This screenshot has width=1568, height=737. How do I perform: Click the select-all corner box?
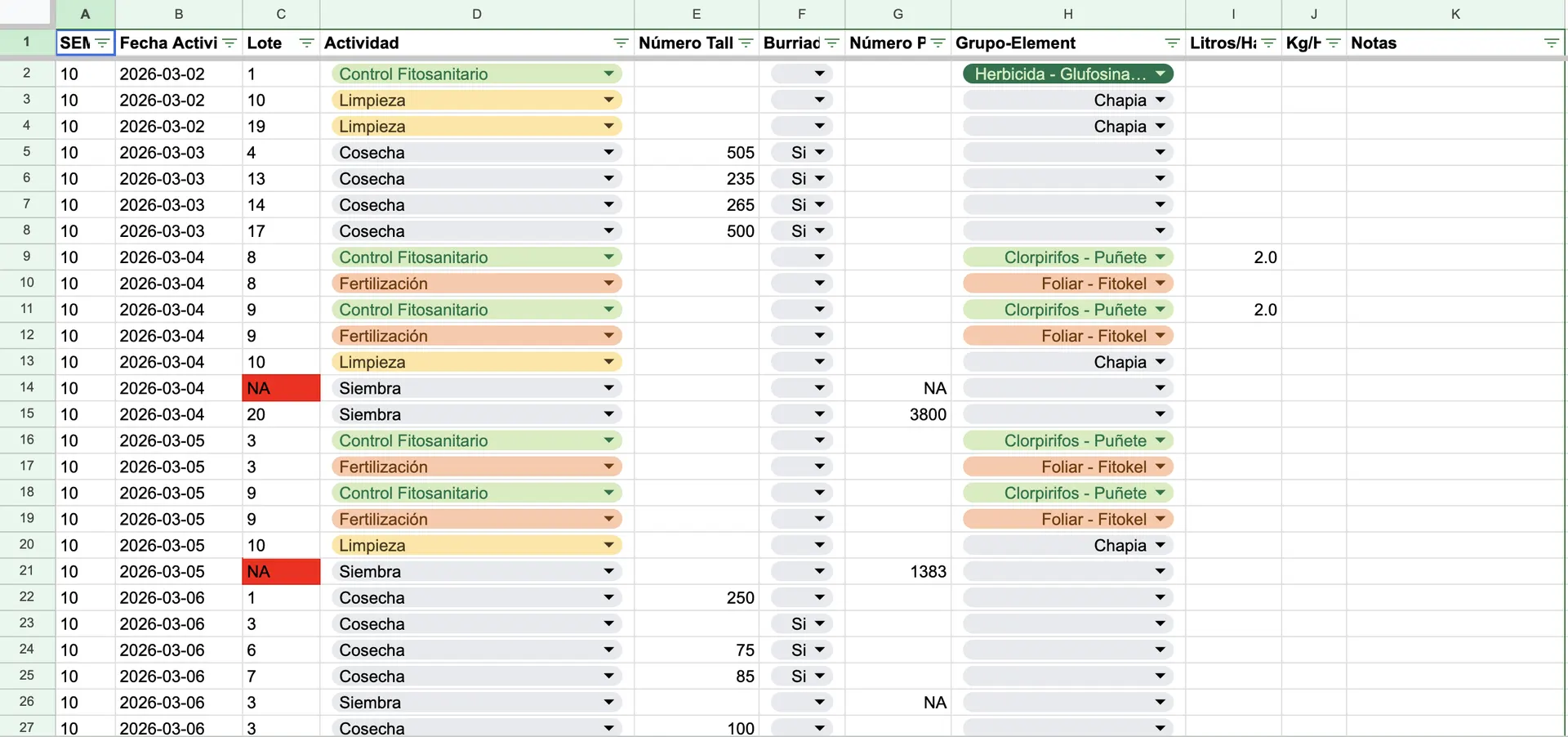click(x=27, y=14)
